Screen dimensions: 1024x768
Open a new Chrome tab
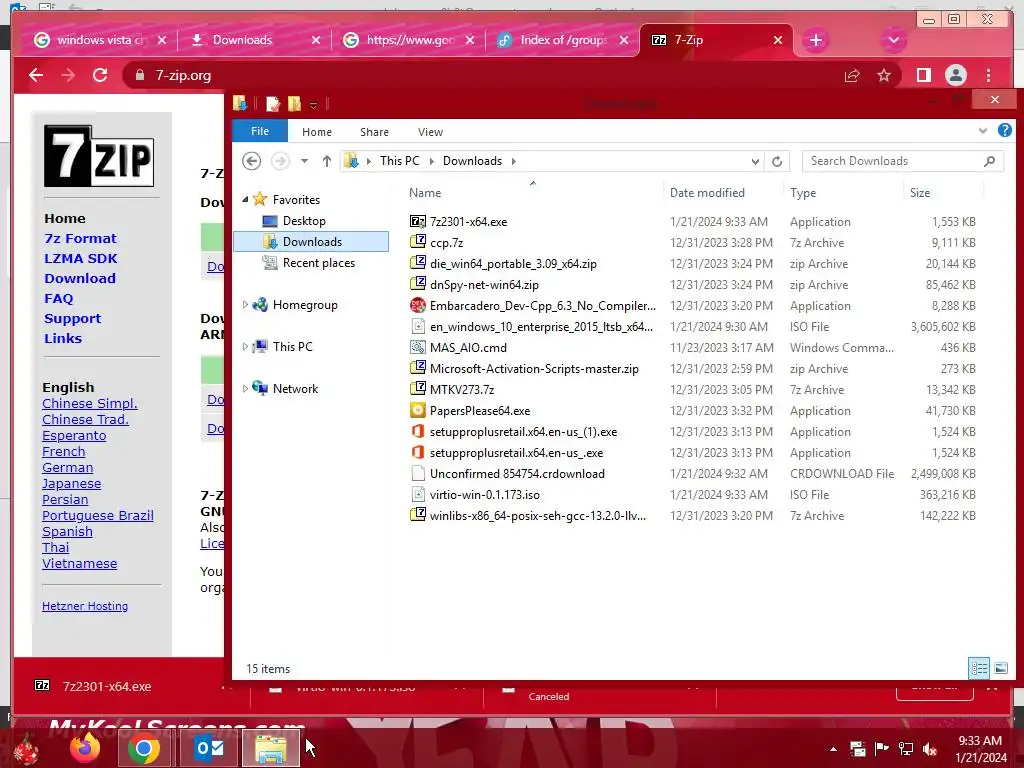[816, 40]
